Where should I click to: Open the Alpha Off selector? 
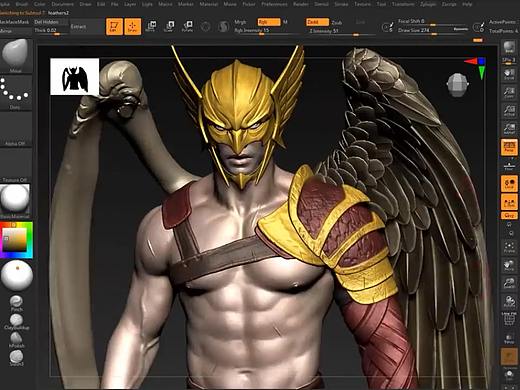[x=16, y=129]
